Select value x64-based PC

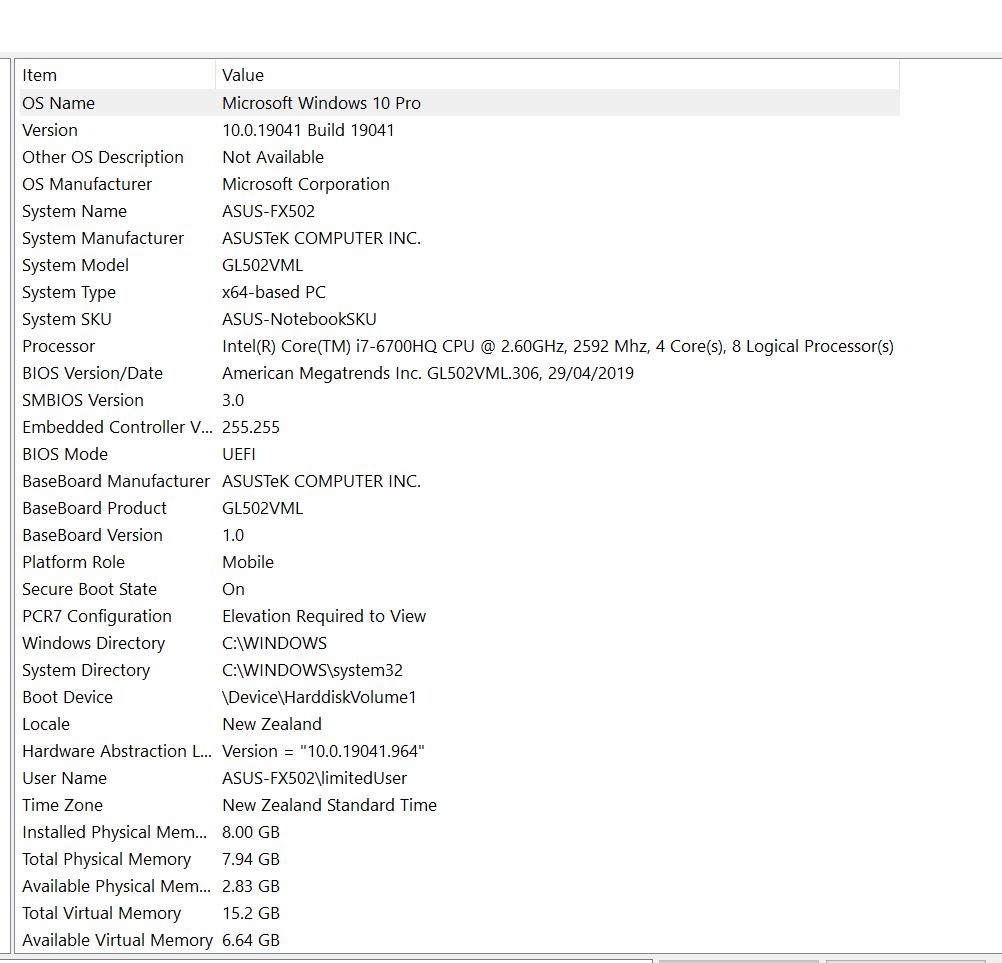pos(274,292)
